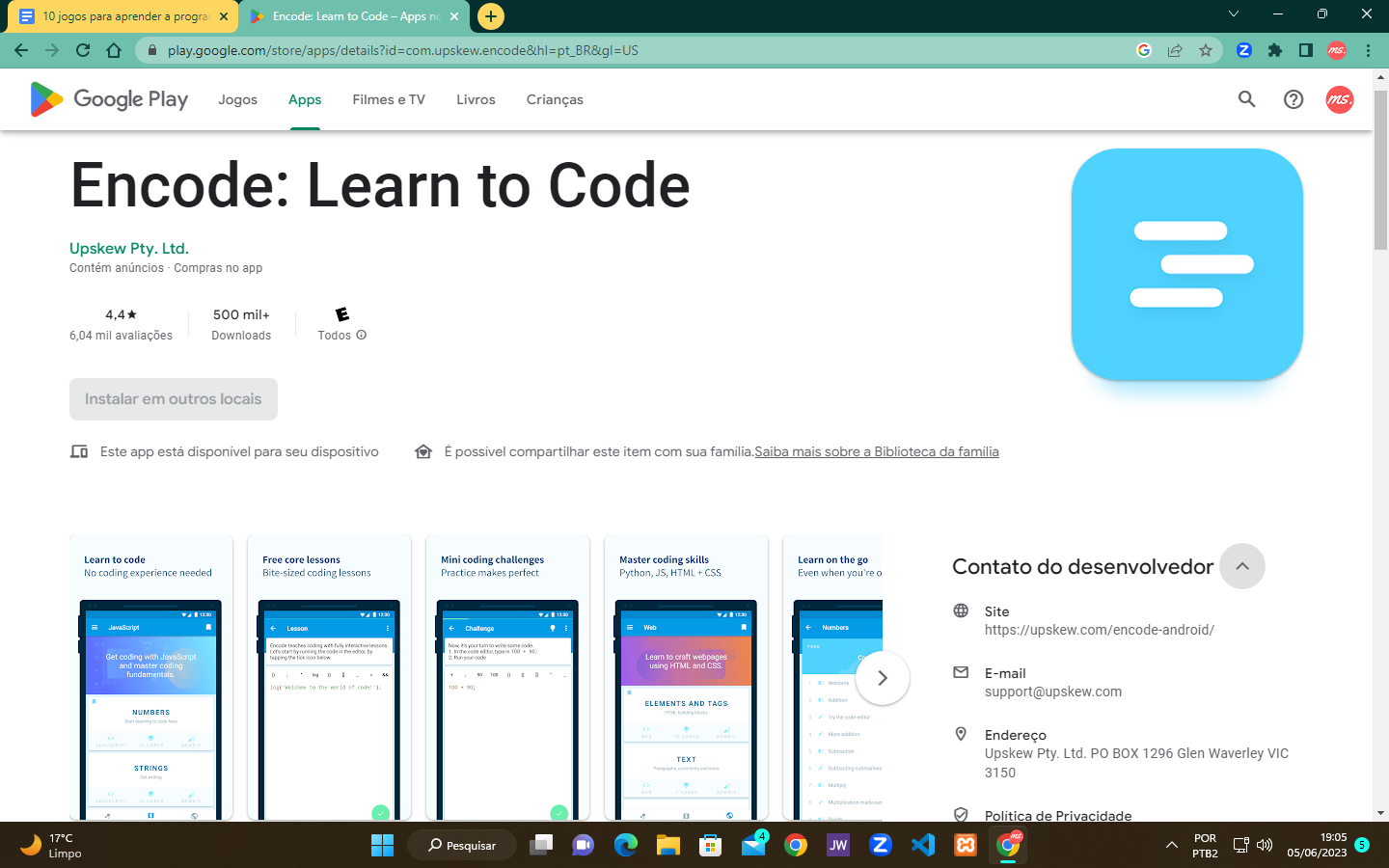Open the search magnifier in Google Play
Screen dimensions: 1389x868
[x=1247, y=99]
